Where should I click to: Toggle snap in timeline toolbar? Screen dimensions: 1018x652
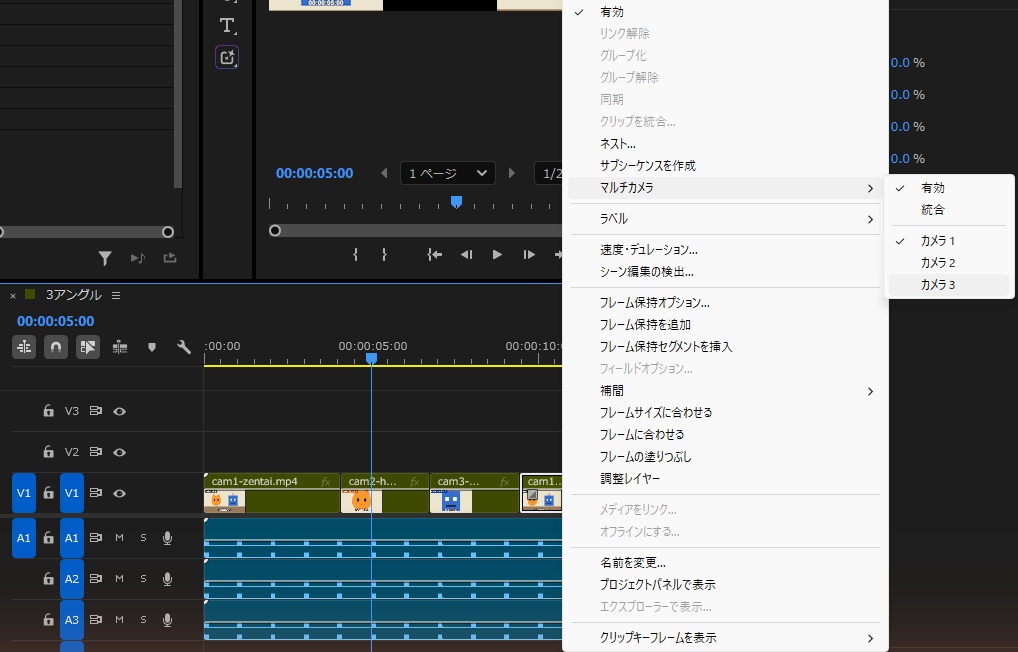point(56,347)
